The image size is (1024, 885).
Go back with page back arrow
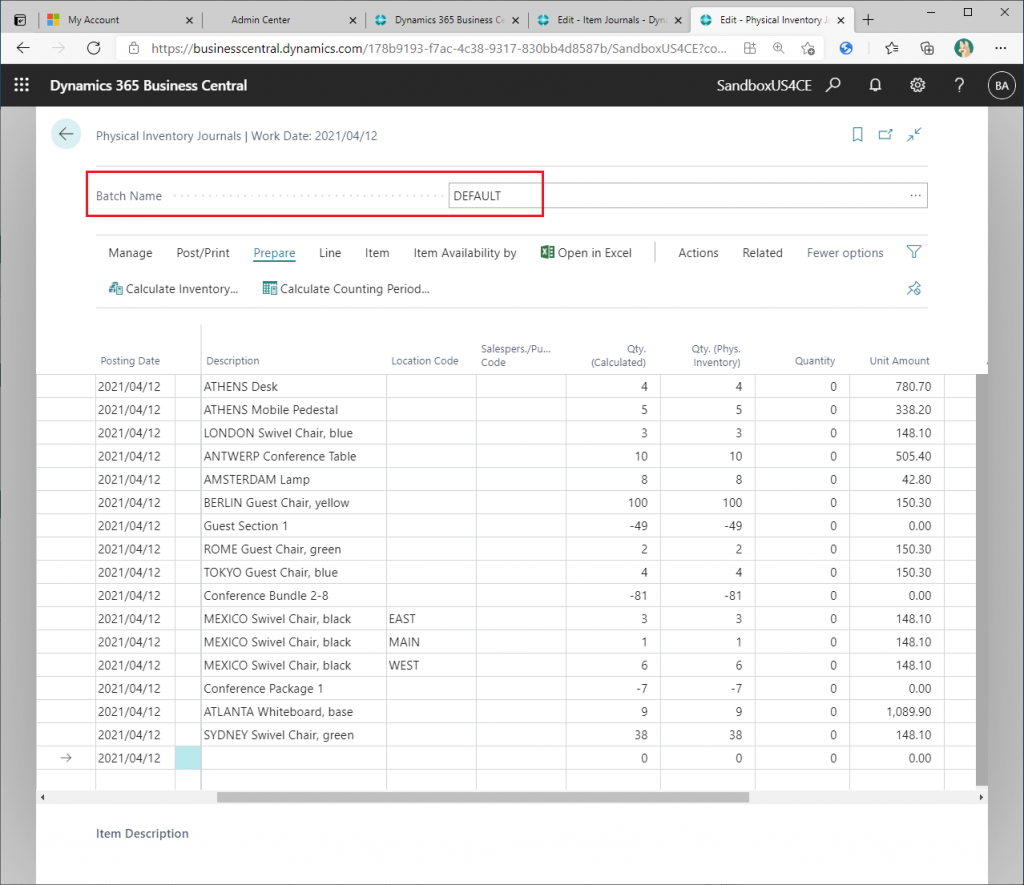[x=66, y=134]
